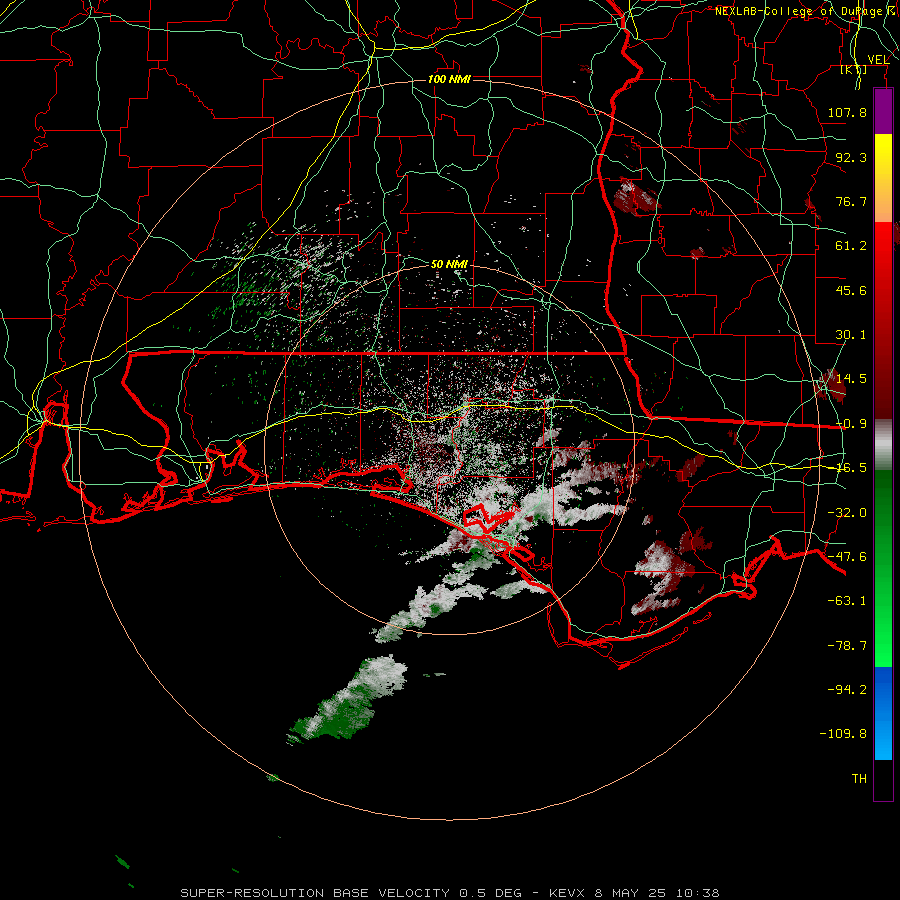Select the -63.1 scale value
Screen dimensions: 900x900
[847, 601]
